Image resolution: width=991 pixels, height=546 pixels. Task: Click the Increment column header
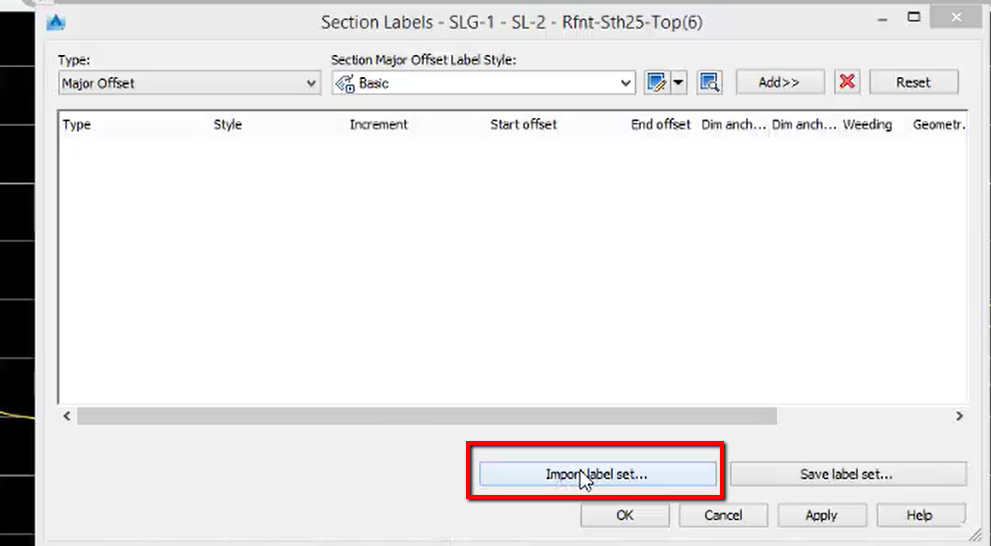pyautogui.click(x=378, y=125)
